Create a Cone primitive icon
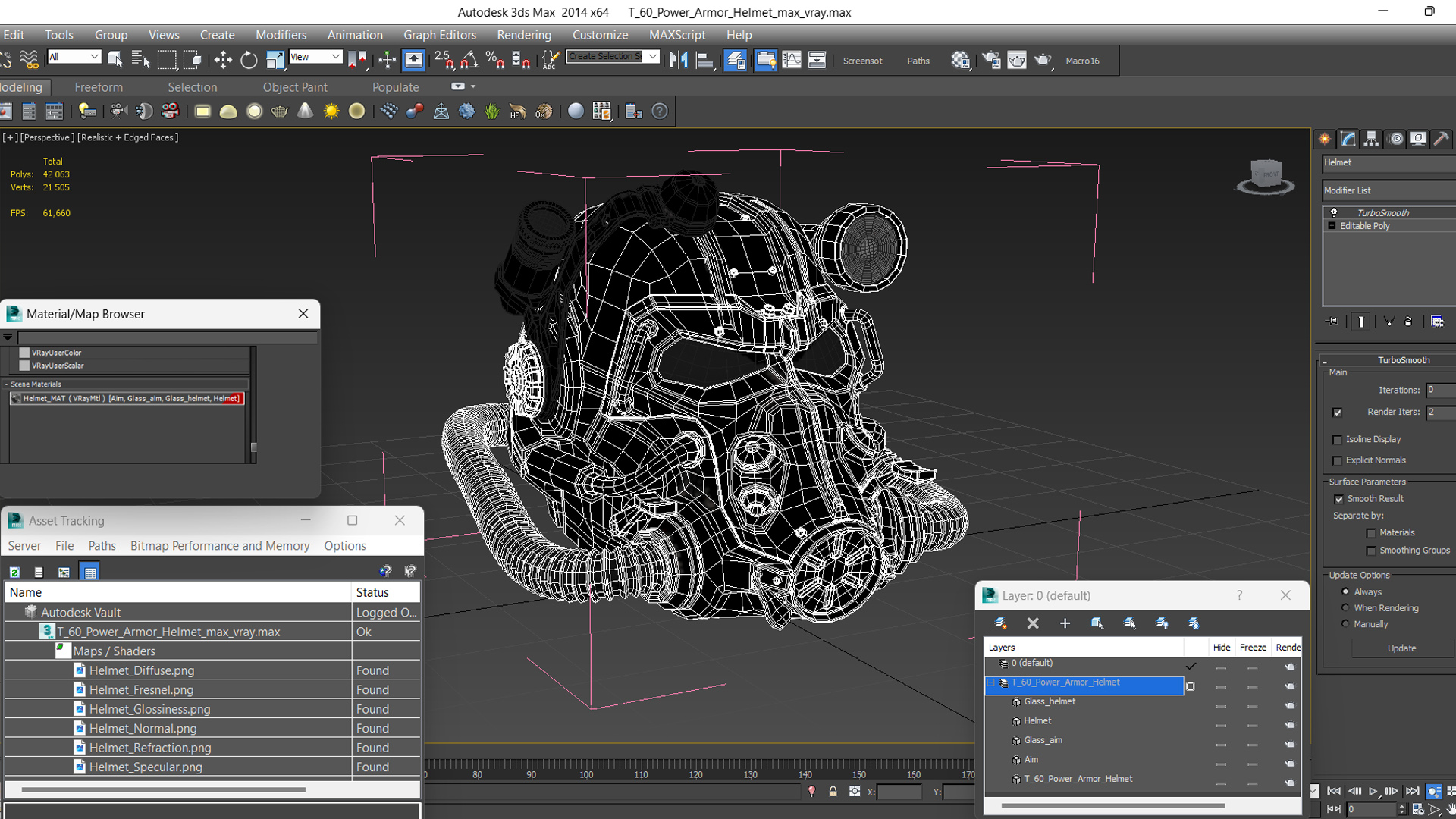This screenshot has height=819, width=1456. (305, 111)
